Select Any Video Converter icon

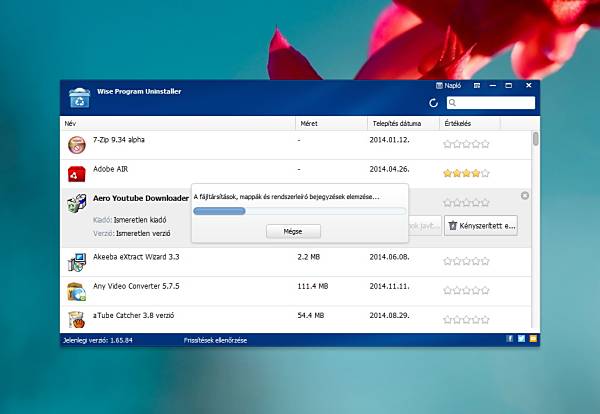(77, 292)
